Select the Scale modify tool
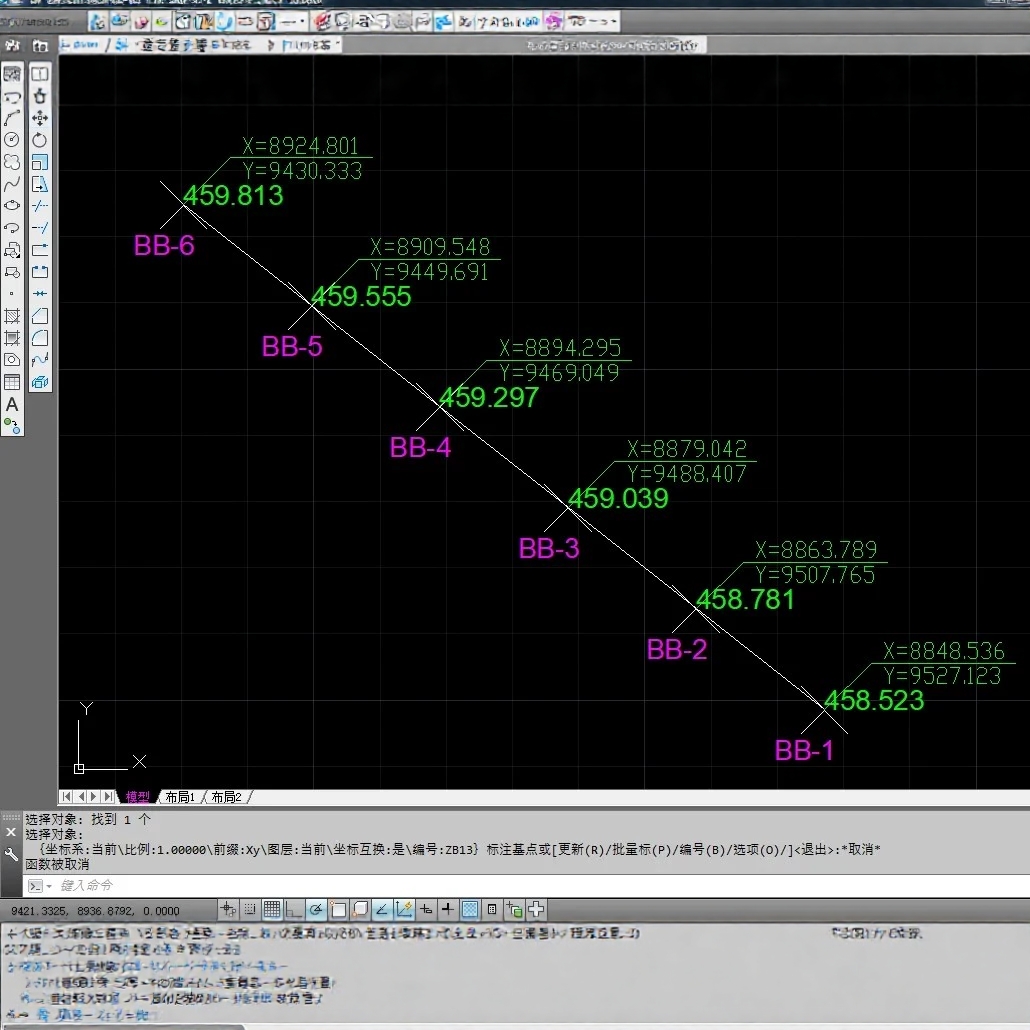The width and height of the screenshot is (1030, 1030). [40, 162]
